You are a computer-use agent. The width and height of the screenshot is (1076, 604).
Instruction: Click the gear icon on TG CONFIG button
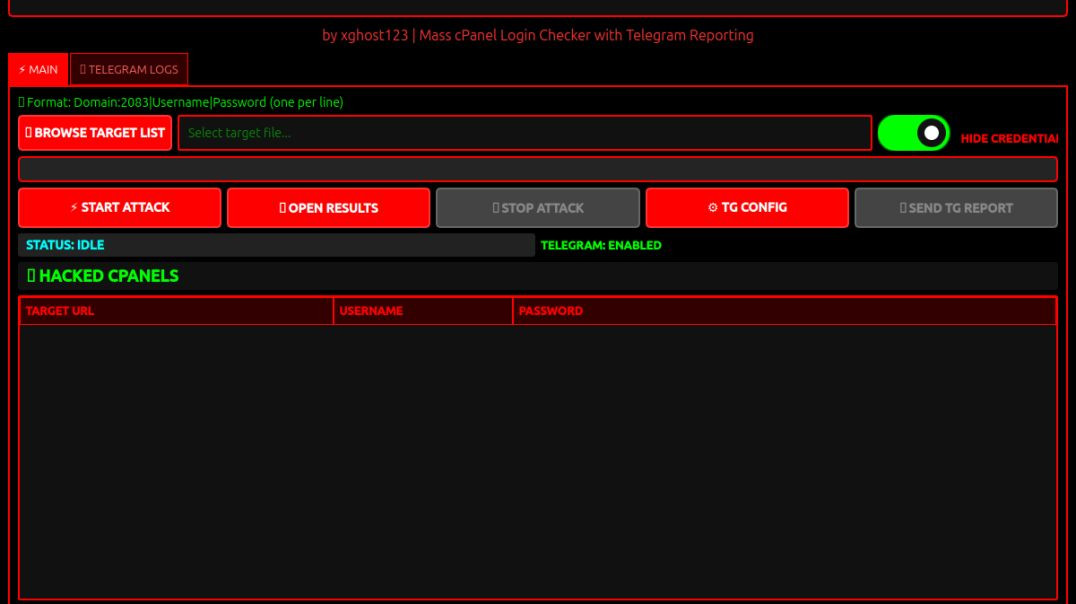point(713,207)
